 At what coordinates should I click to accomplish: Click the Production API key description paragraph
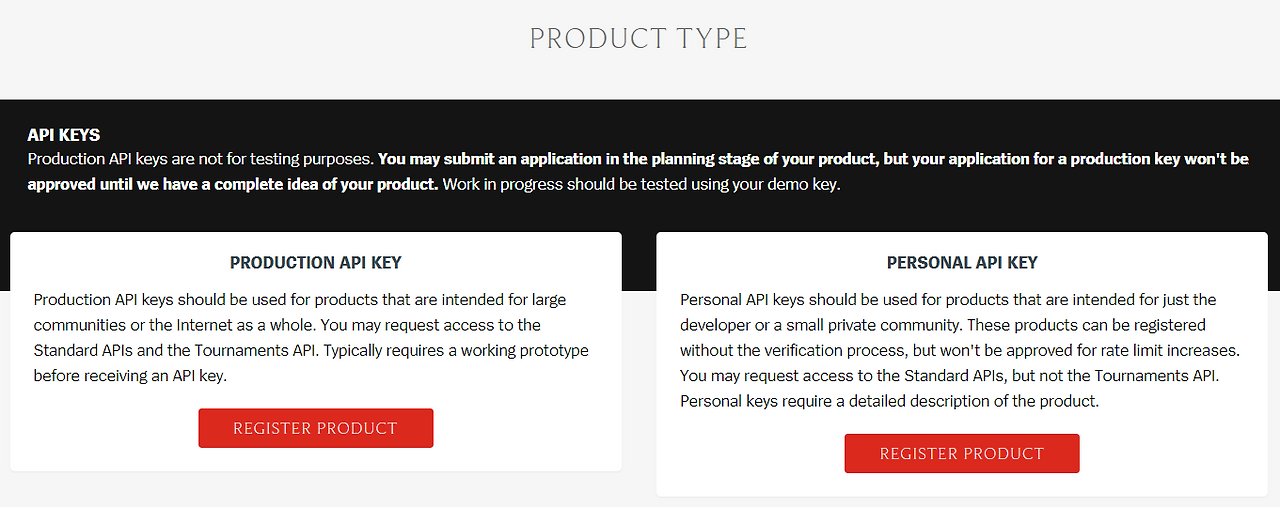point(311,338)
